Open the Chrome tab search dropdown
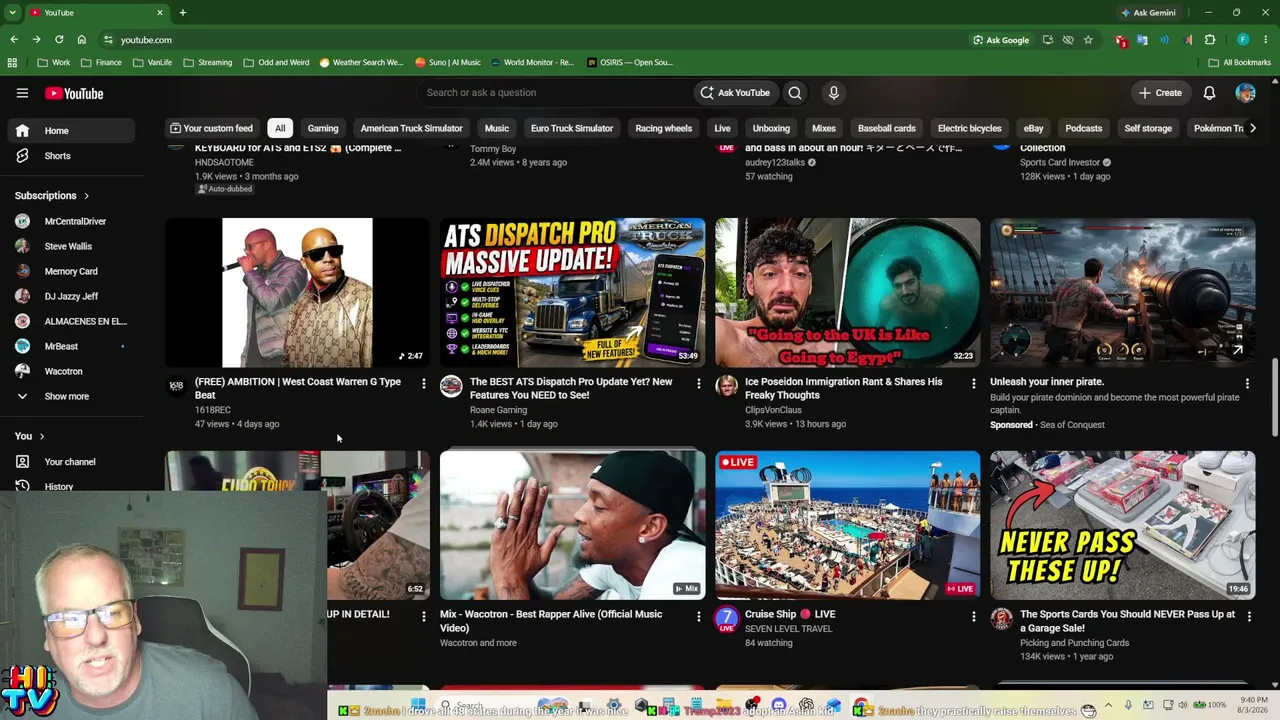The height and width of the screenshot is (720, 1280). pyautogui.click(x=12, y=13)
